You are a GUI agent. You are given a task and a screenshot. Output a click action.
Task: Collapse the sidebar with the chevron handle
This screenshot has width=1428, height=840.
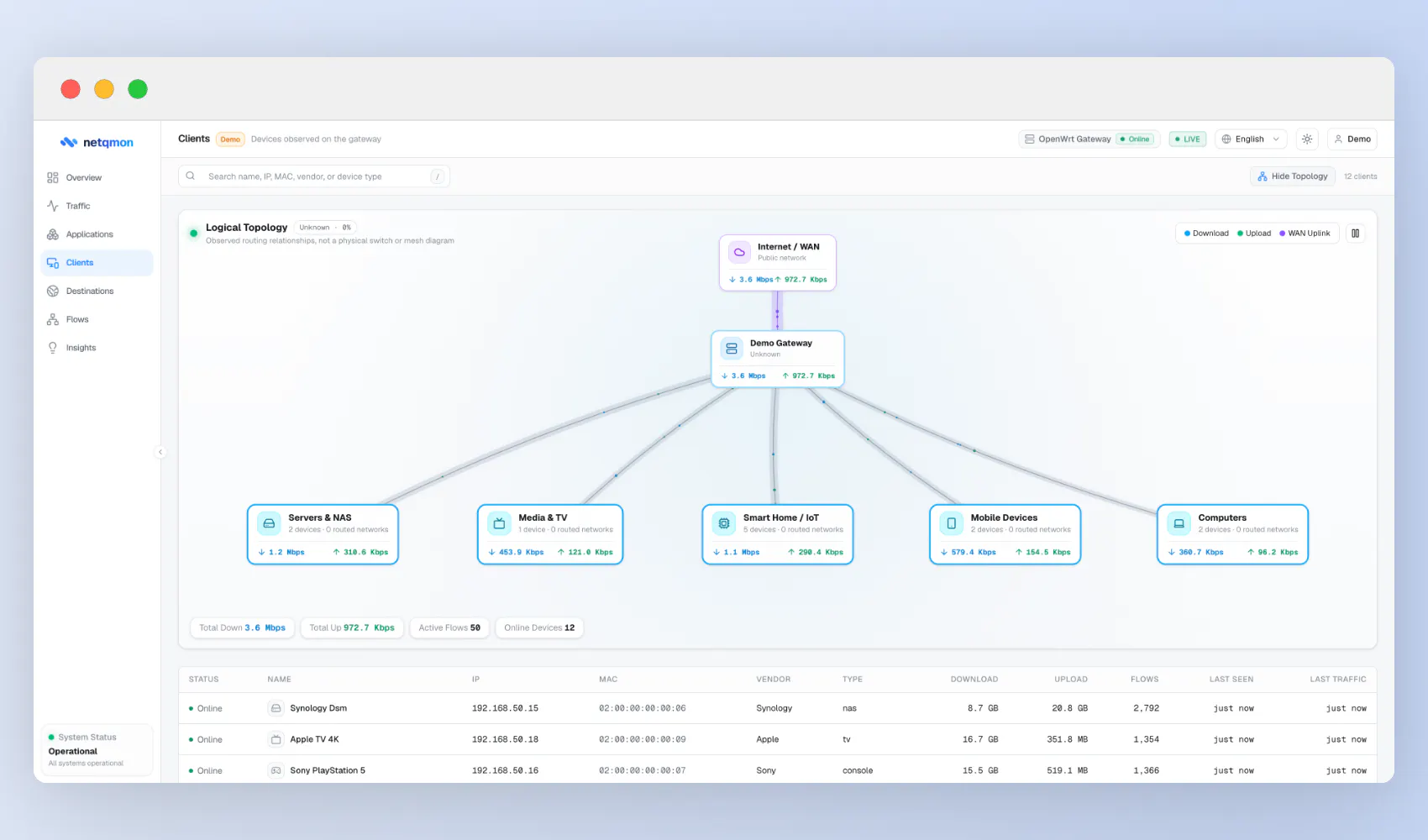(160, 452)
